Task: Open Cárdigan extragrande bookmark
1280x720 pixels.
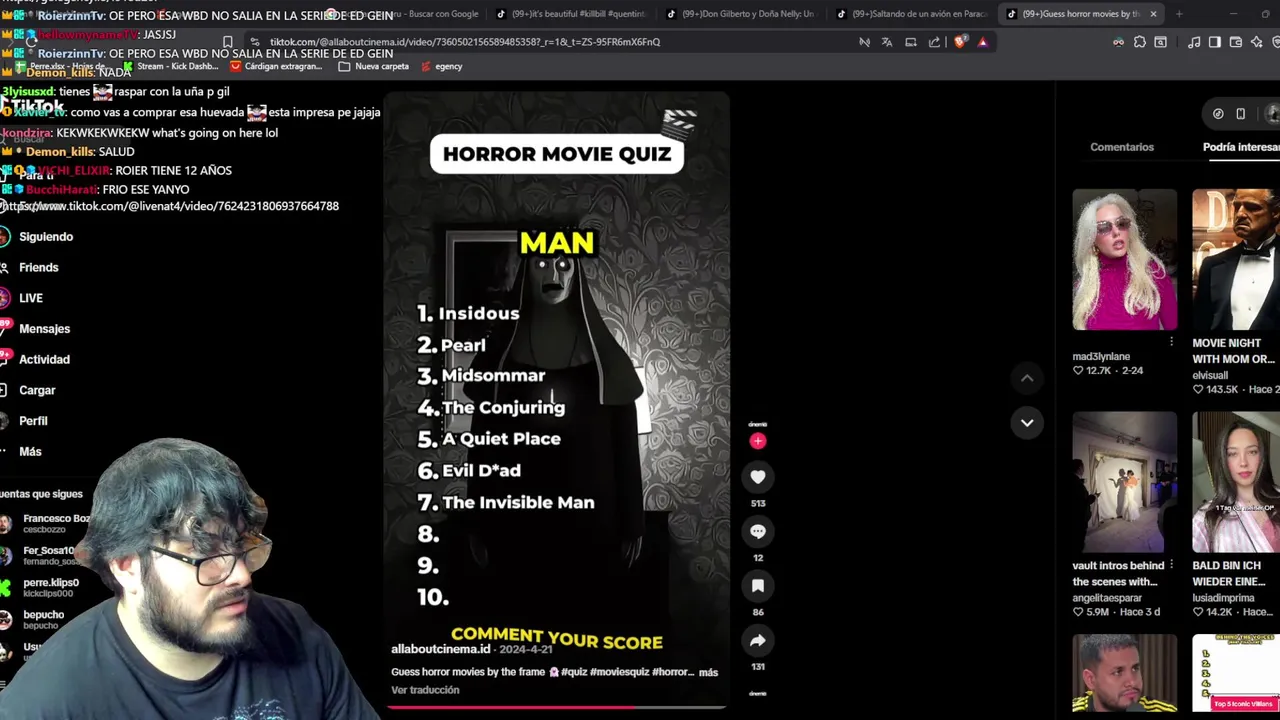Action: (x=276, y=66)
